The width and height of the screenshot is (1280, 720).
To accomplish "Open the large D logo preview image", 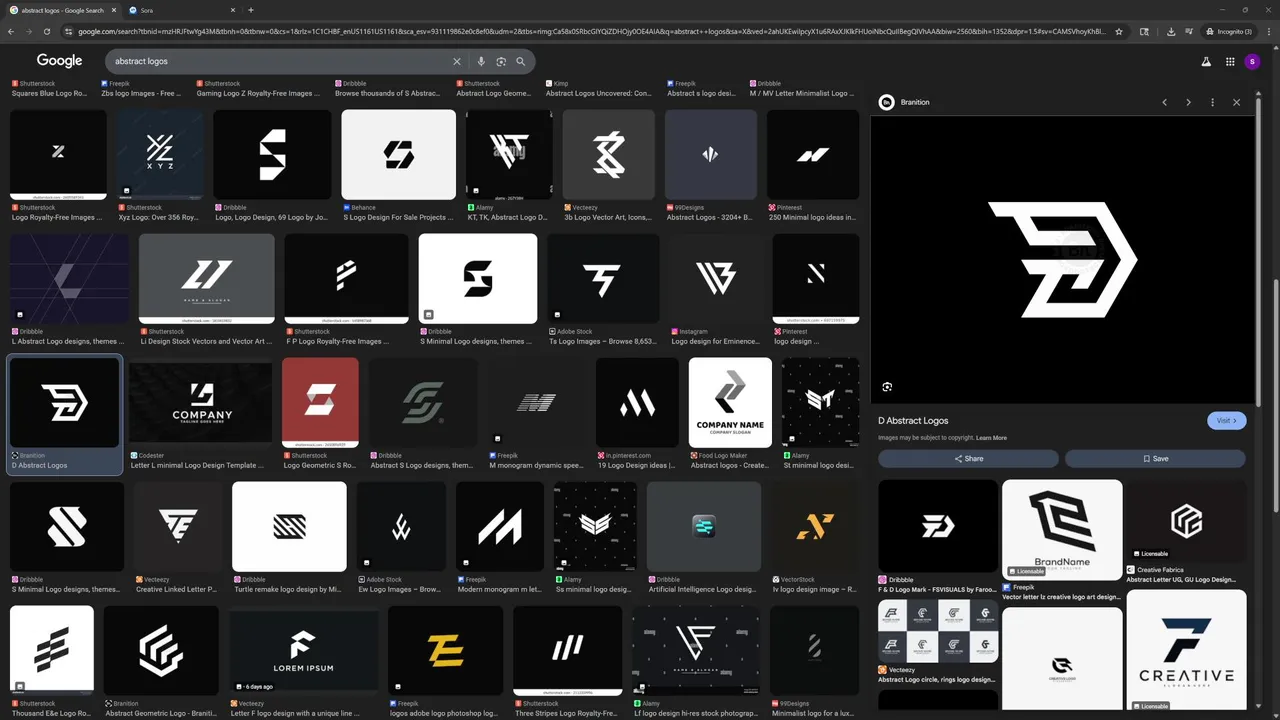I will pyautogui.click(x=1062, y=259).
